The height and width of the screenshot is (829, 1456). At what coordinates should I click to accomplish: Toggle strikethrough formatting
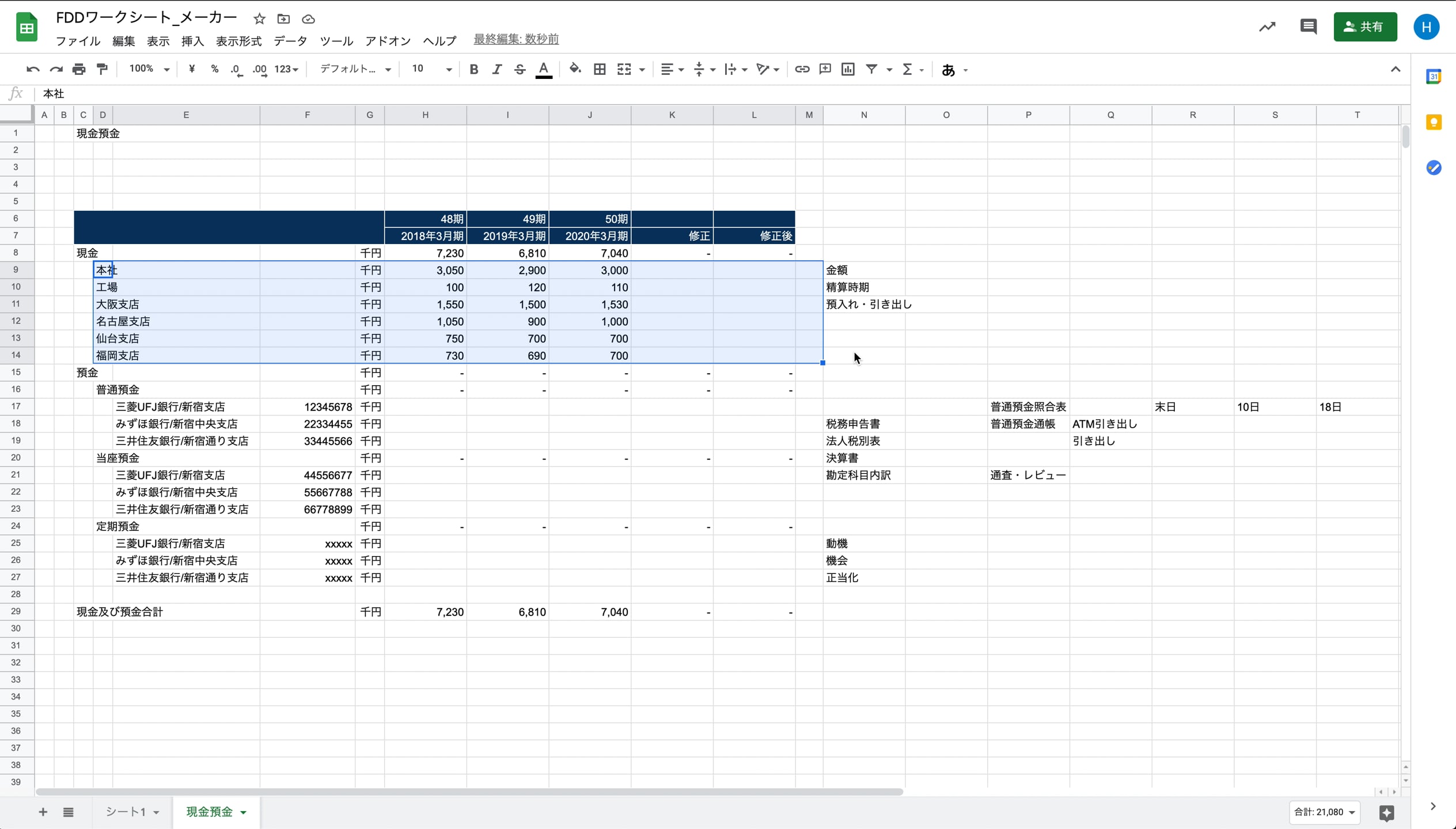coord(520,70)
